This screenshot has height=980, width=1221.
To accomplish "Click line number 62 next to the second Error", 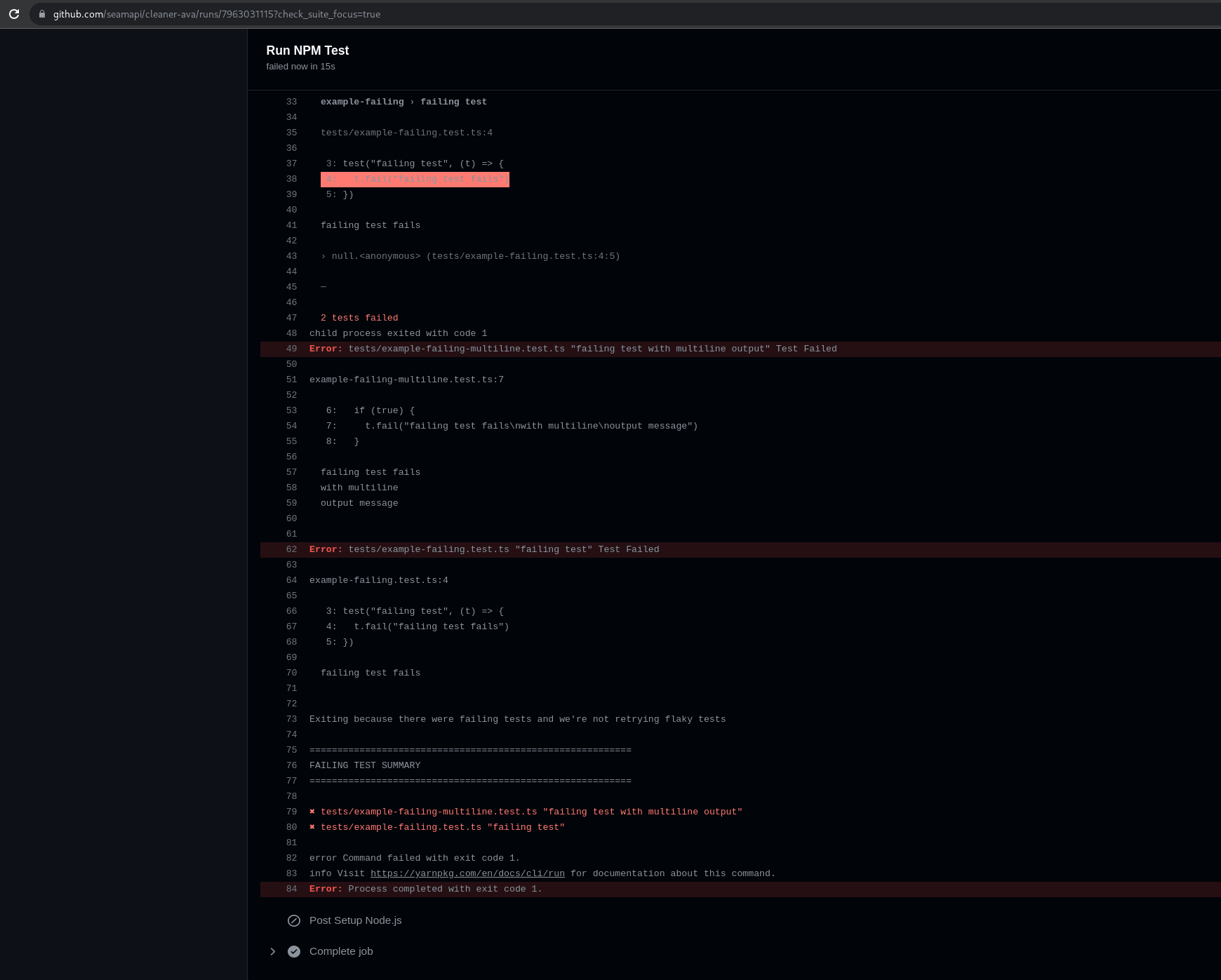I will pyautogui.click(x=291, y=549).
